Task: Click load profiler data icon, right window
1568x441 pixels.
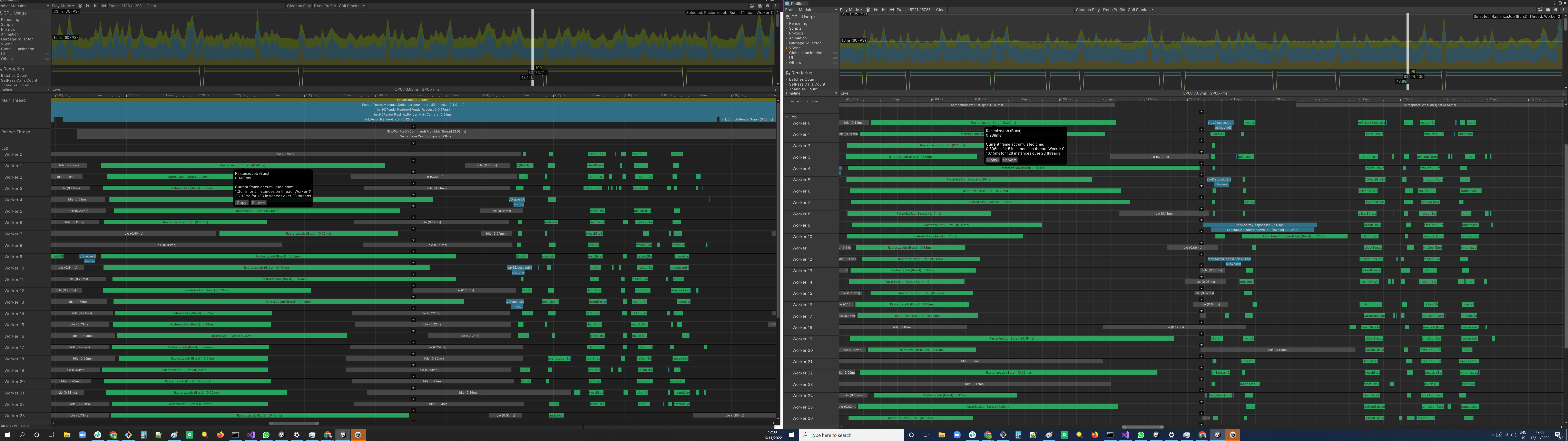Action: click(x=1540, y=10)
